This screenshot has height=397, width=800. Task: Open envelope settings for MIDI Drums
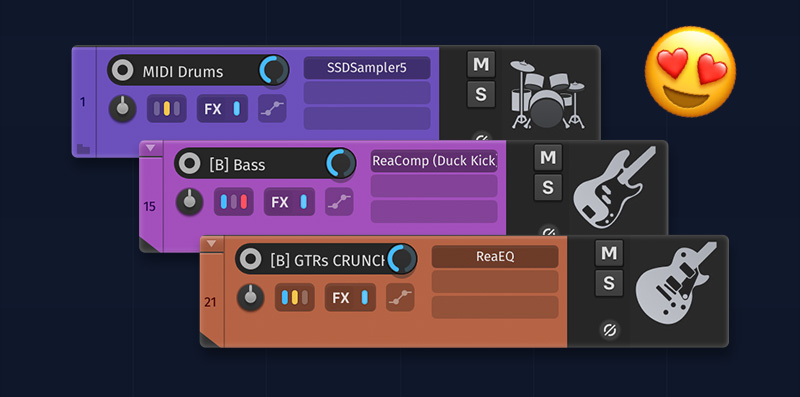point(272,109)
